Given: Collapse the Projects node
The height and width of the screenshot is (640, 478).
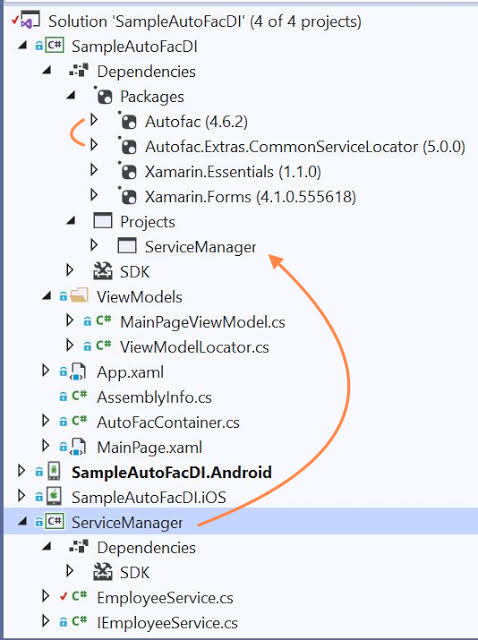Looking at the screenshot, I should [70, 221].
